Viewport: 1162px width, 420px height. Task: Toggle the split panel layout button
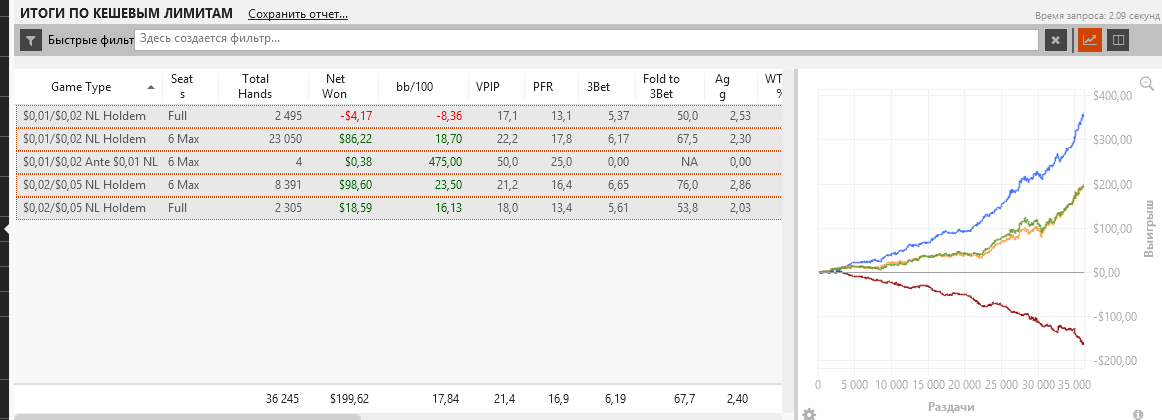1118,40
